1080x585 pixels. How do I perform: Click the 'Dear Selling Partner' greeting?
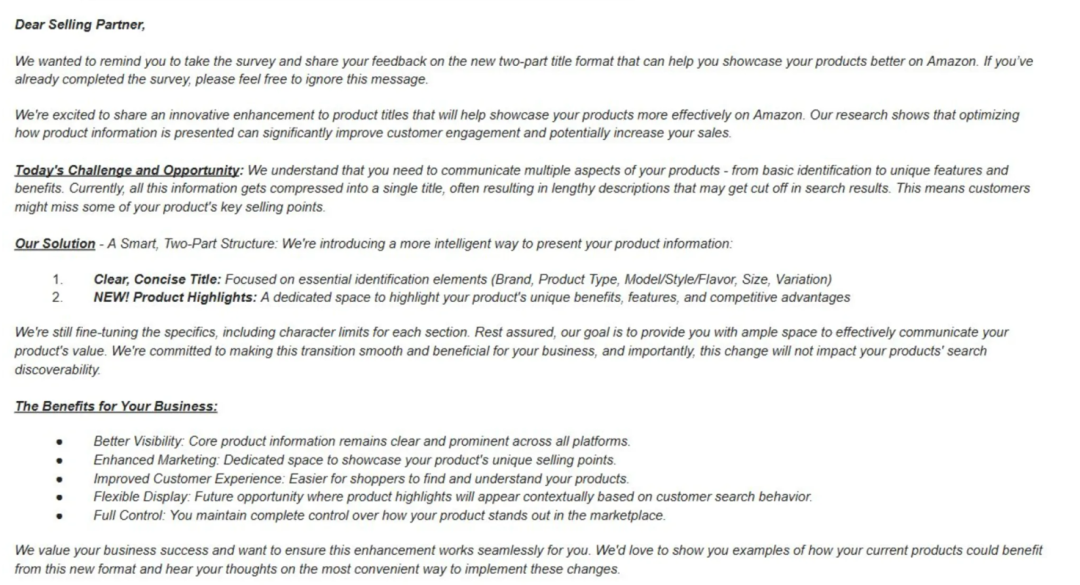pyautogui.click(x=80, y=25)
